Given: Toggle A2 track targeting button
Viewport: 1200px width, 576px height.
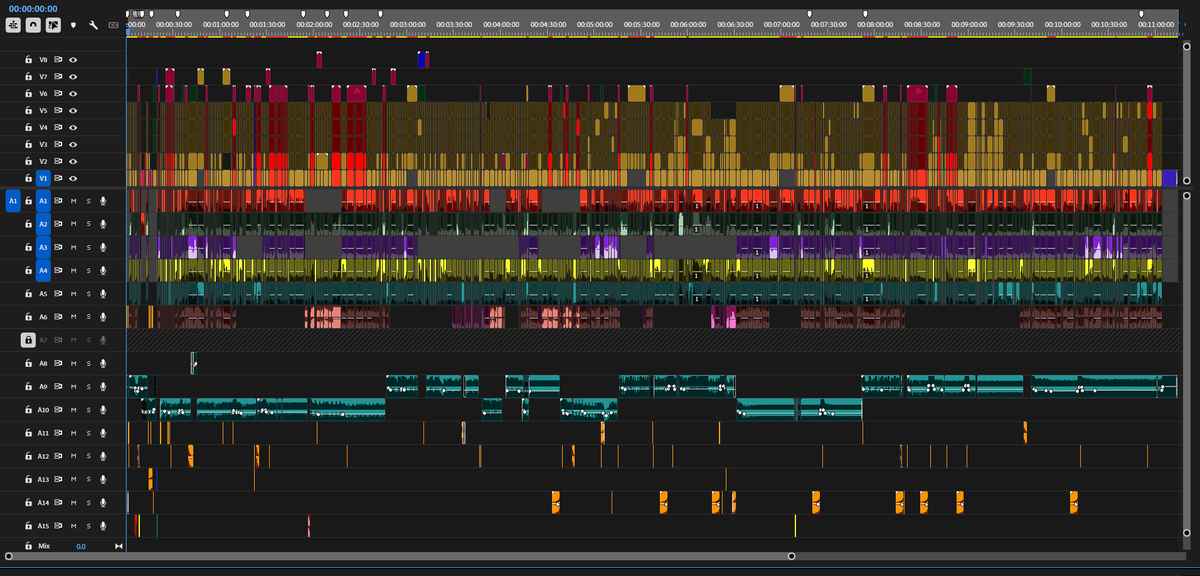Looking at the screenshot, I should tap(43, 224).
